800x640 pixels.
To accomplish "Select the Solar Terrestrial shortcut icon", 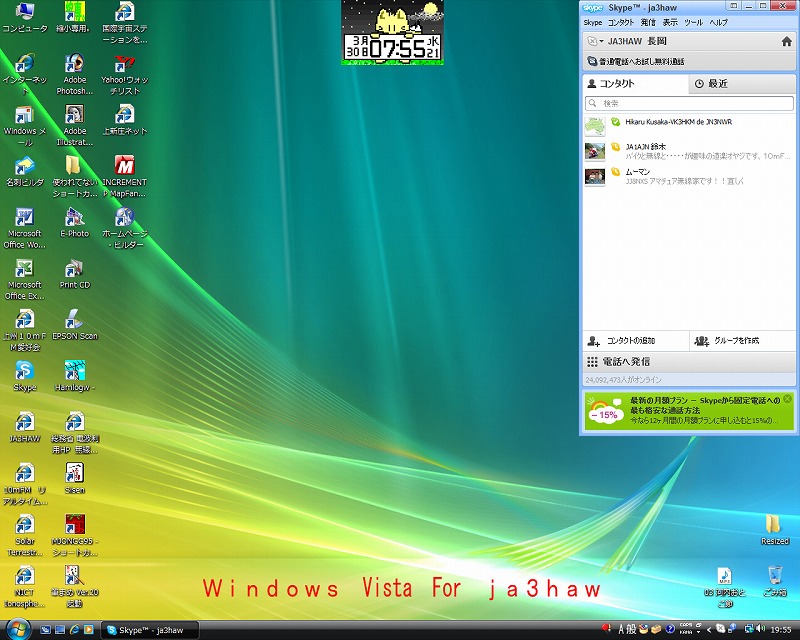I will point(24,535).
